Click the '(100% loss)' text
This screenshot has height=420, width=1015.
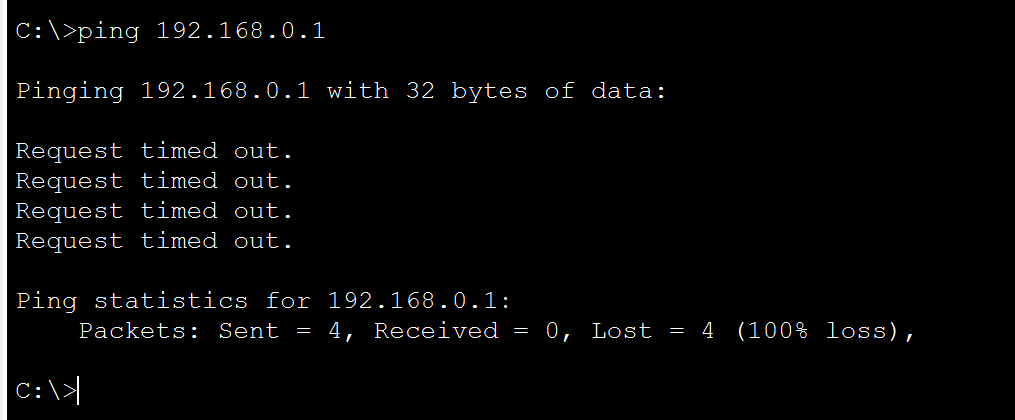click(817, 331)
